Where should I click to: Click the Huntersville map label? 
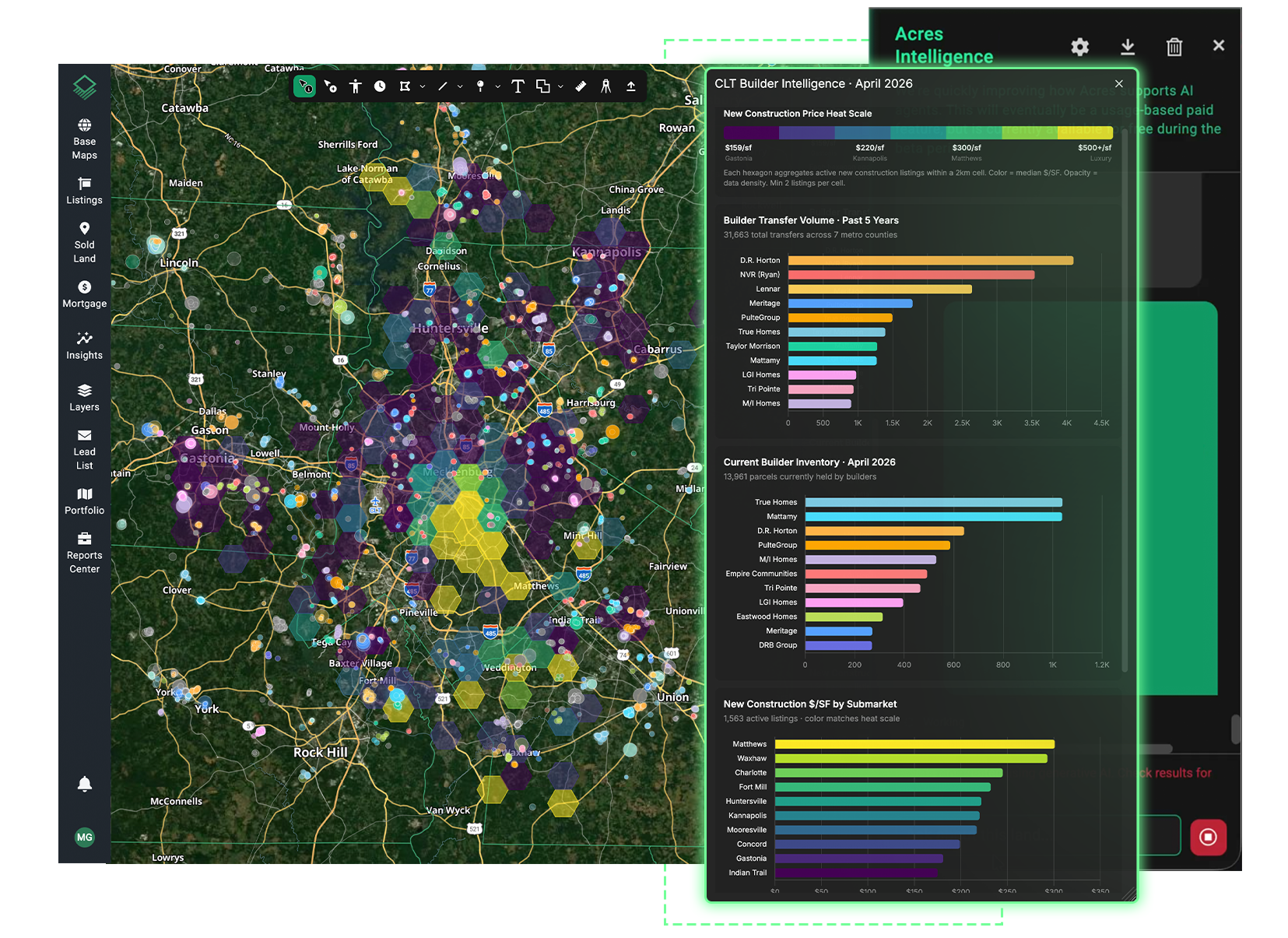point(450,328)
